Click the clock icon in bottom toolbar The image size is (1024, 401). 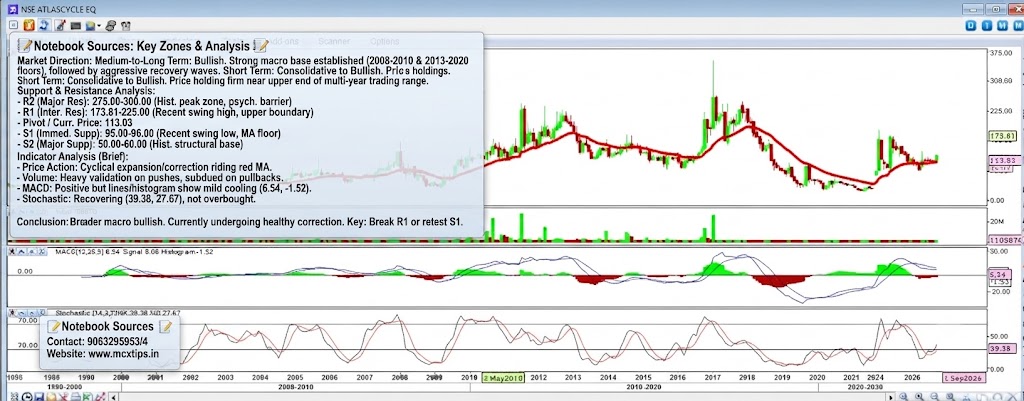[27, 397]
